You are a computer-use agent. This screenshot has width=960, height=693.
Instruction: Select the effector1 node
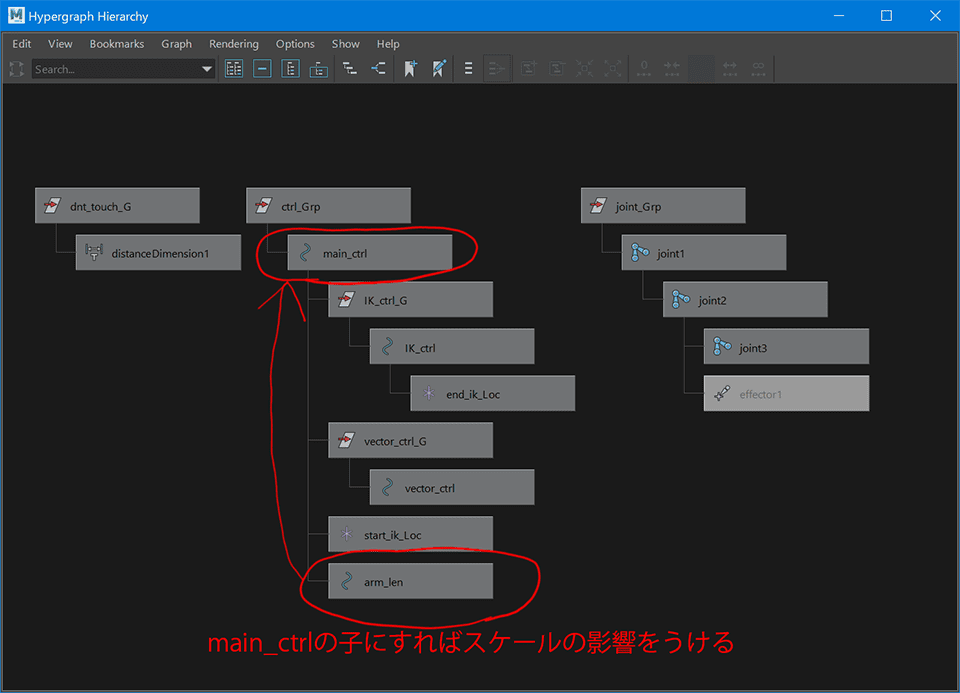785,394
